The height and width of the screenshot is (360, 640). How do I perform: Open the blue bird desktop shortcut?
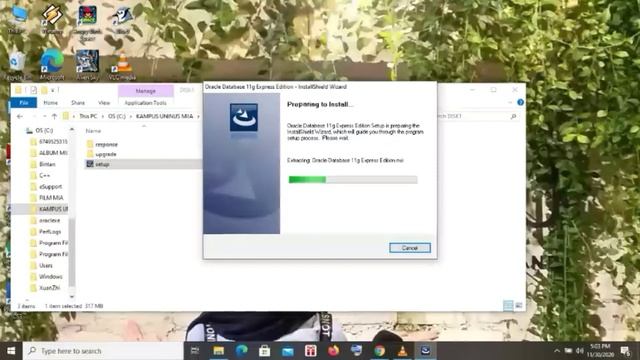point(122,19)
